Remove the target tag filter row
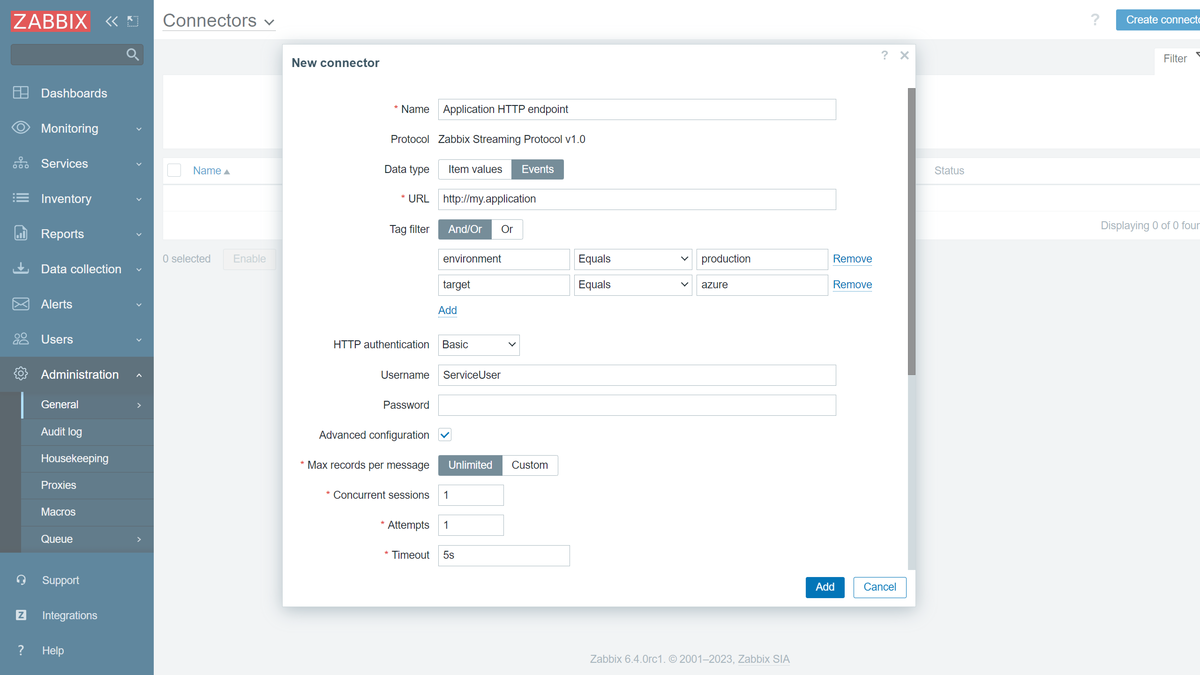 (852, 285)
